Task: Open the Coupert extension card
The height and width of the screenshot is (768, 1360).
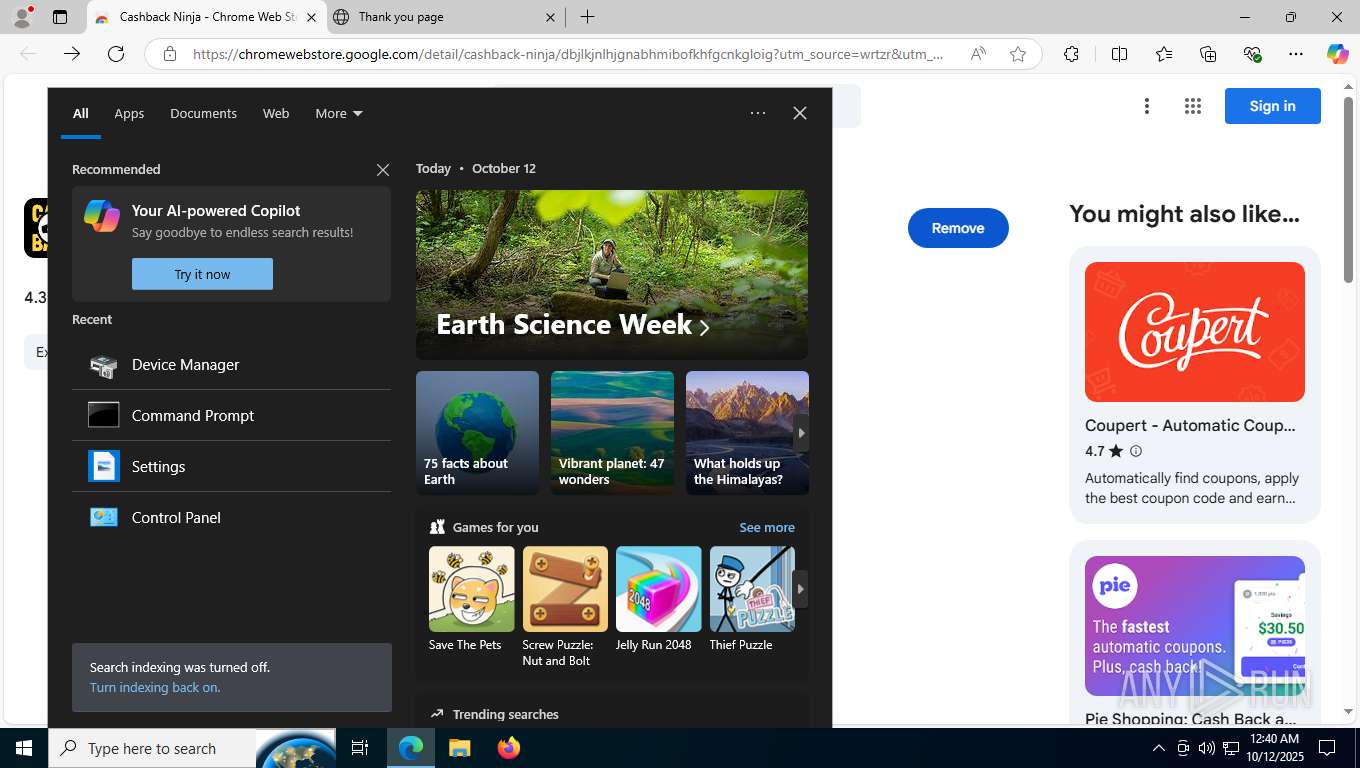Action: 1195,385
